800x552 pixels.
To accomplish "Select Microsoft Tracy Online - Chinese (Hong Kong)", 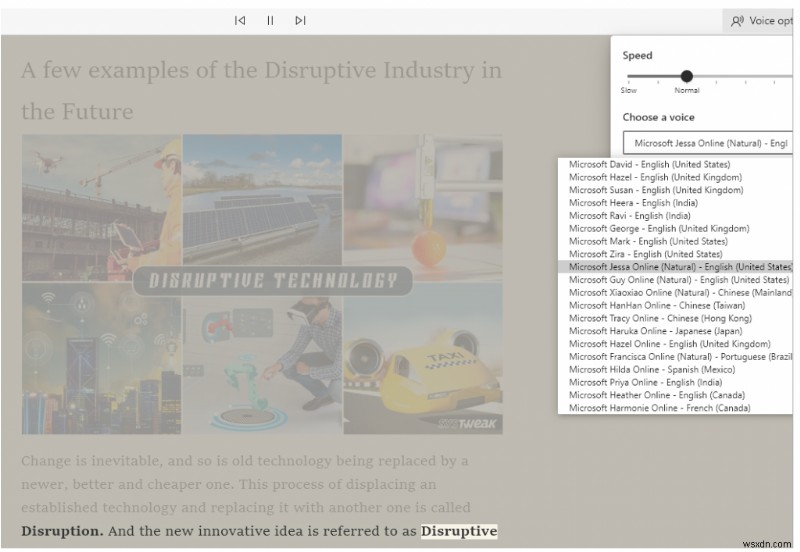I will 676,318.
